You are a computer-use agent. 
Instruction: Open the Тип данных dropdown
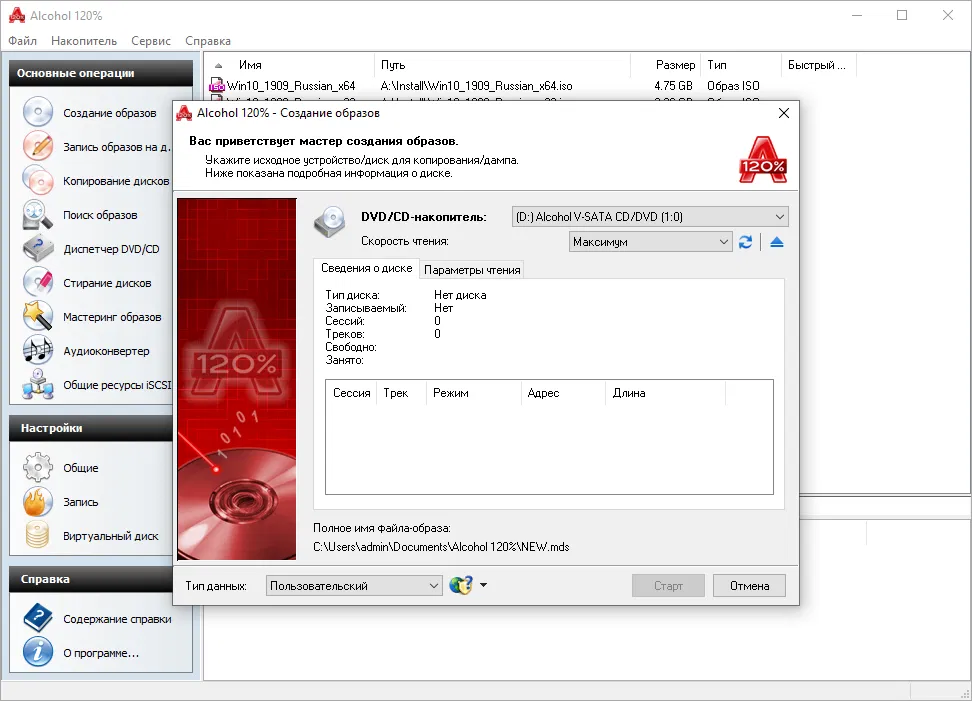[x=354, y=586]
